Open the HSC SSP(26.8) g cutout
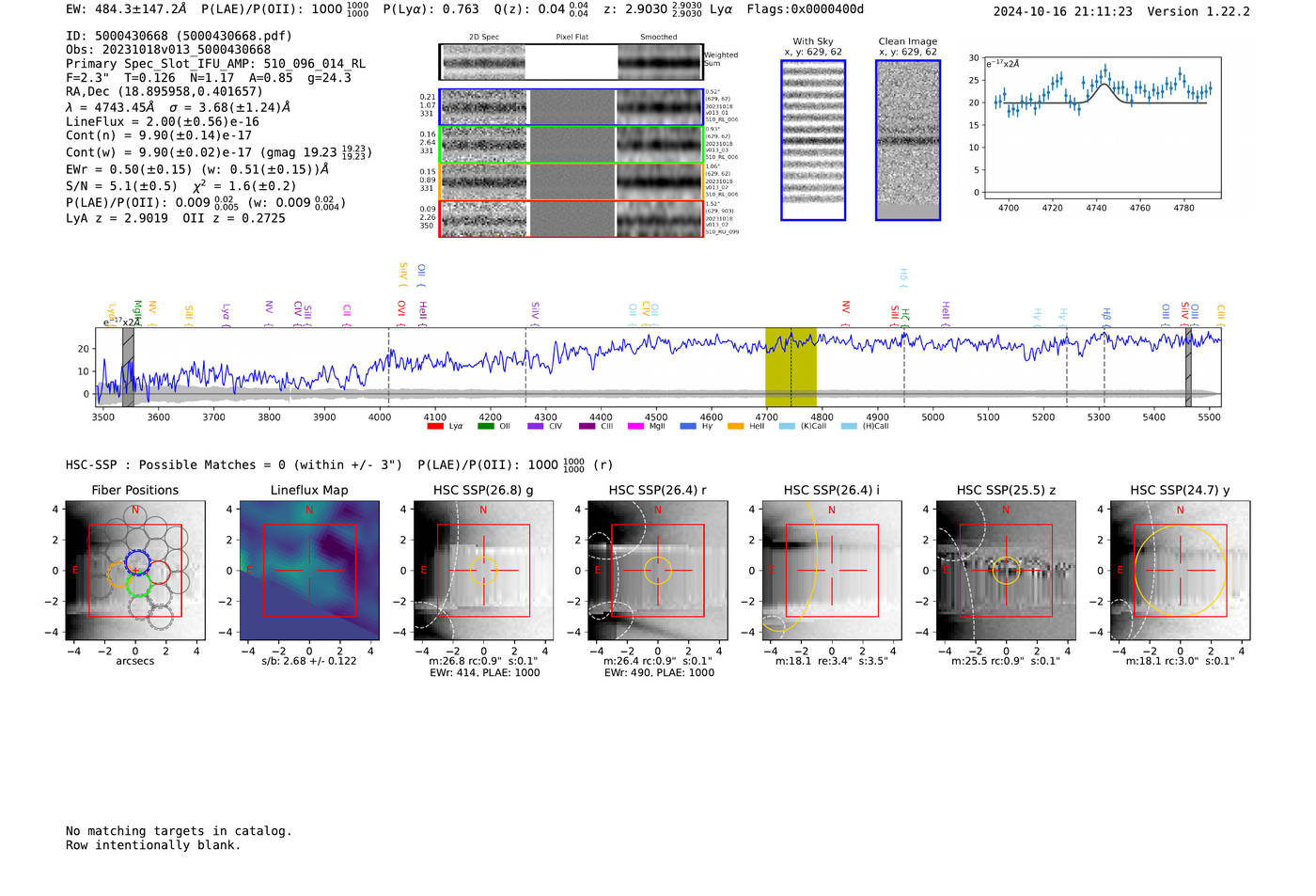 [x=483, y=571]
